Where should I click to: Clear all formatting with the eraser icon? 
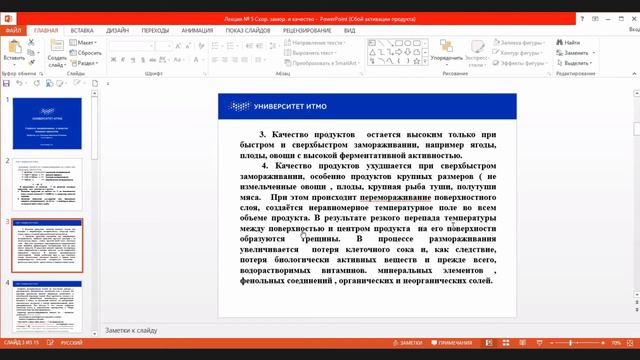[201, 46]
